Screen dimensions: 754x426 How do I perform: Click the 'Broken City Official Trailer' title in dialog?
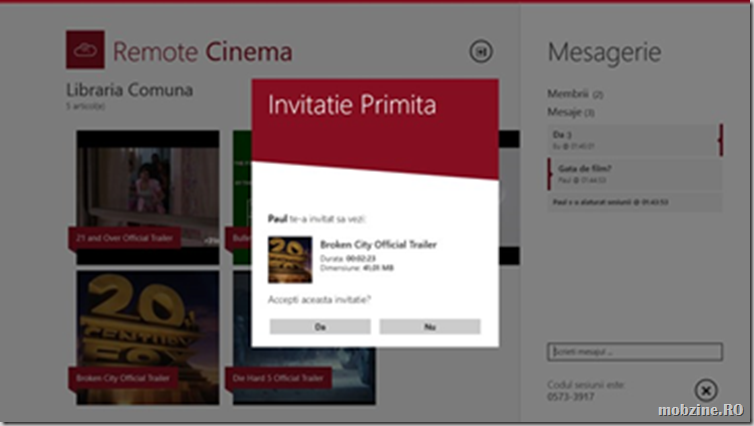point(378,244)
